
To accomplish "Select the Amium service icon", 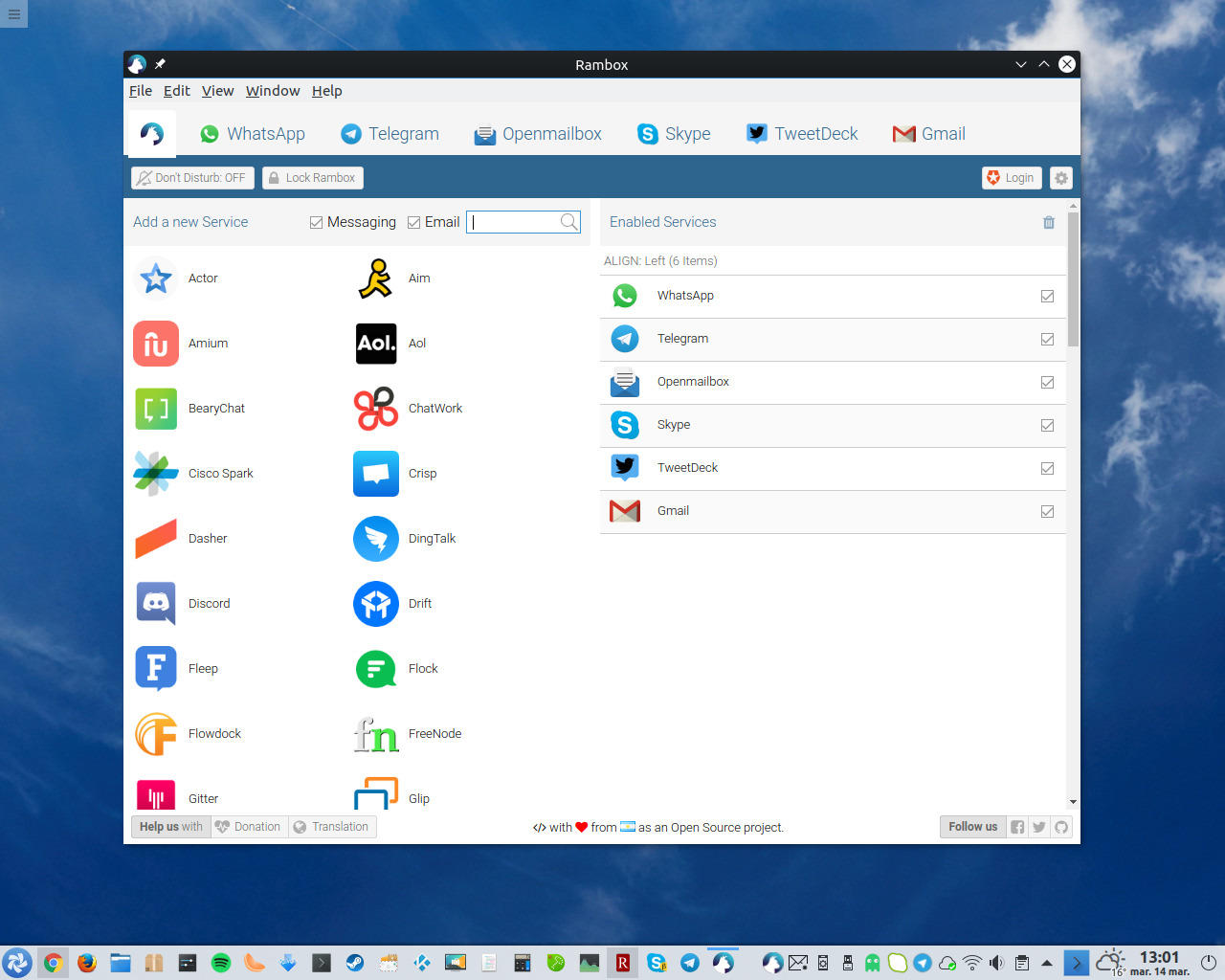I will click(x=156, y=344).
